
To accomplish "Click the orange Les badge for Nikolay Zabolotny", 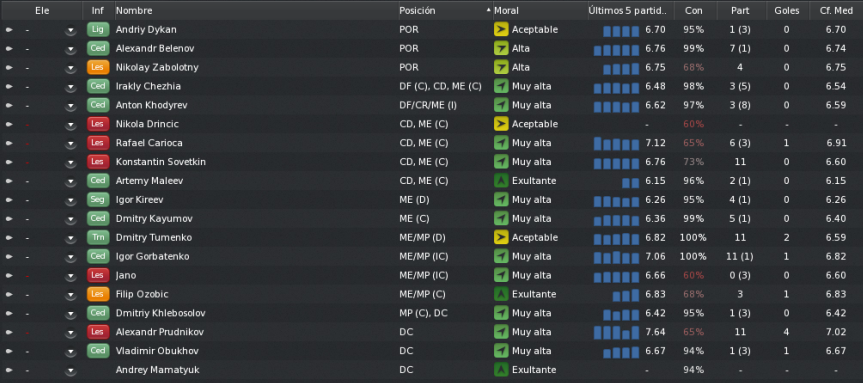I will [x=98, y=67].
